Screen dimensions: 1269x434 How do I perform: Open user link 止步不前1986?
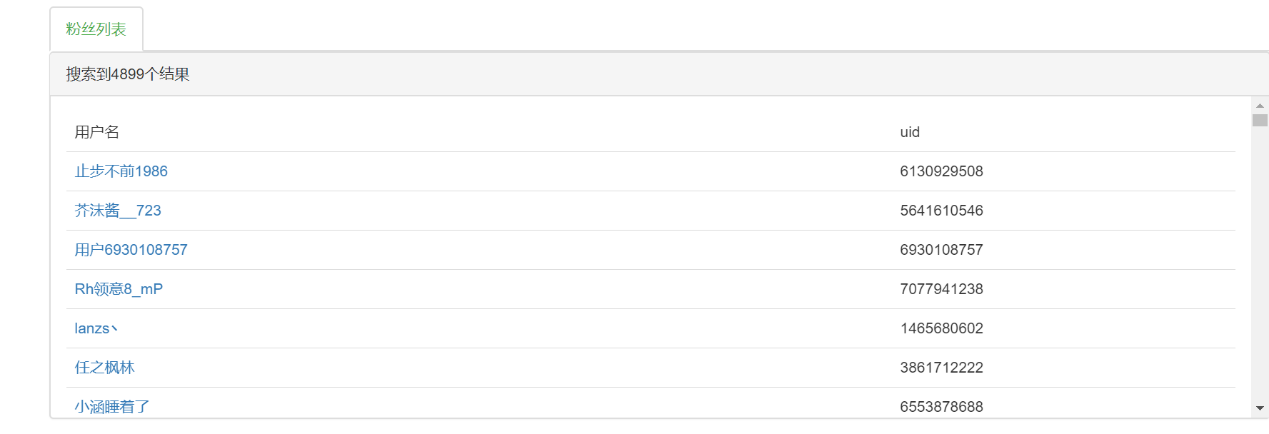[121, 171]
